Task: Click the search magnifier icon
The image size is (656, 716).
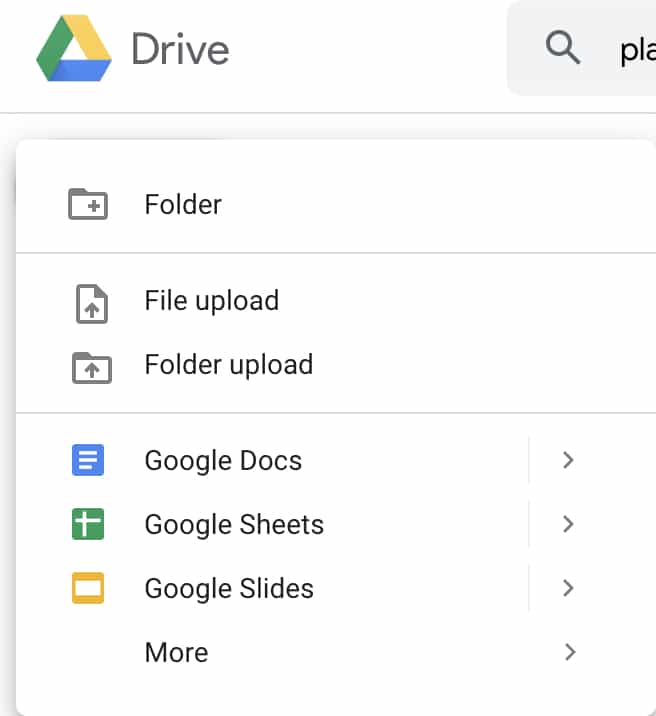Action: pos(562,47)
